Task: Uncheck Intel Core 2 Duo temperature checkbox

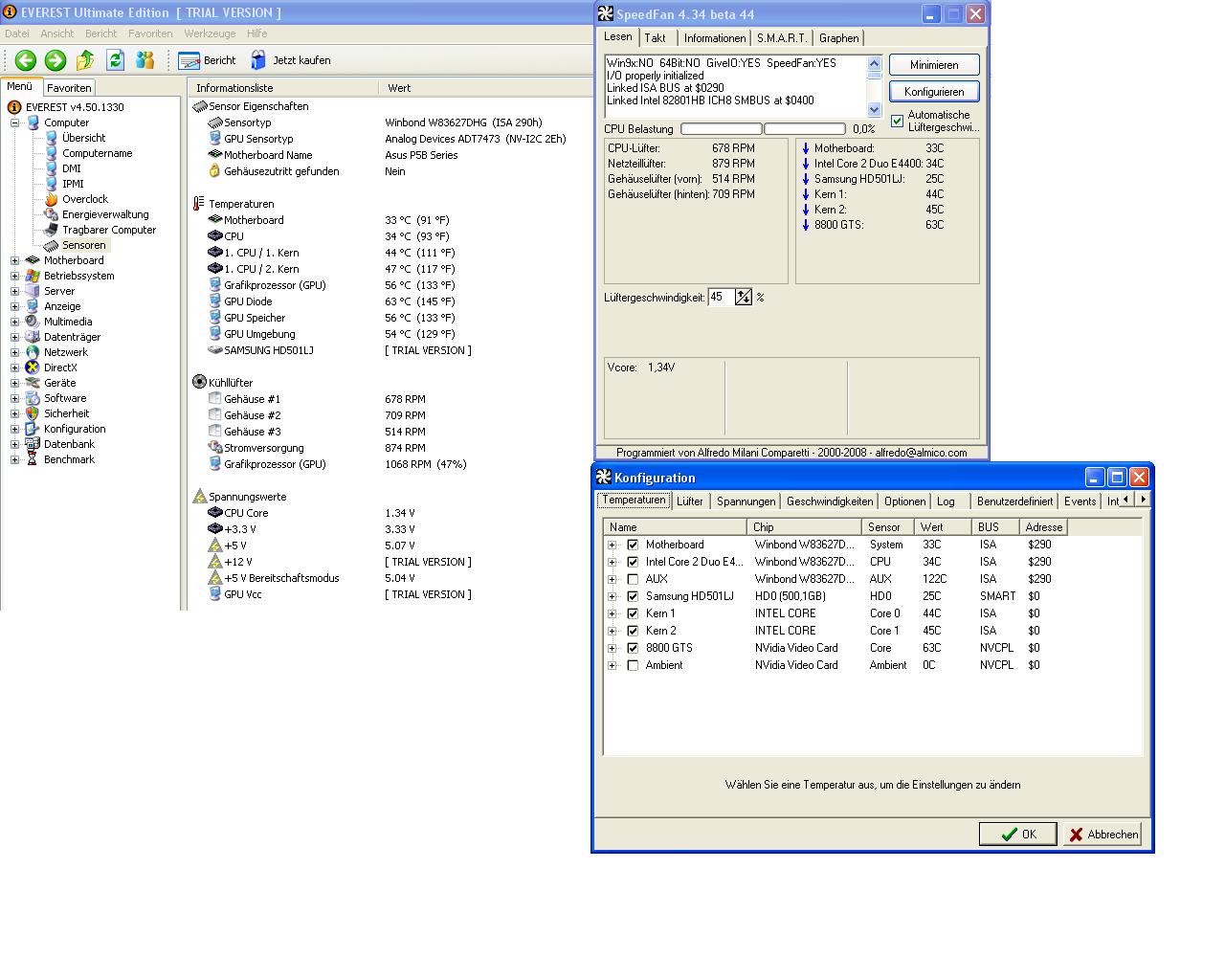Action: (633, 562)
